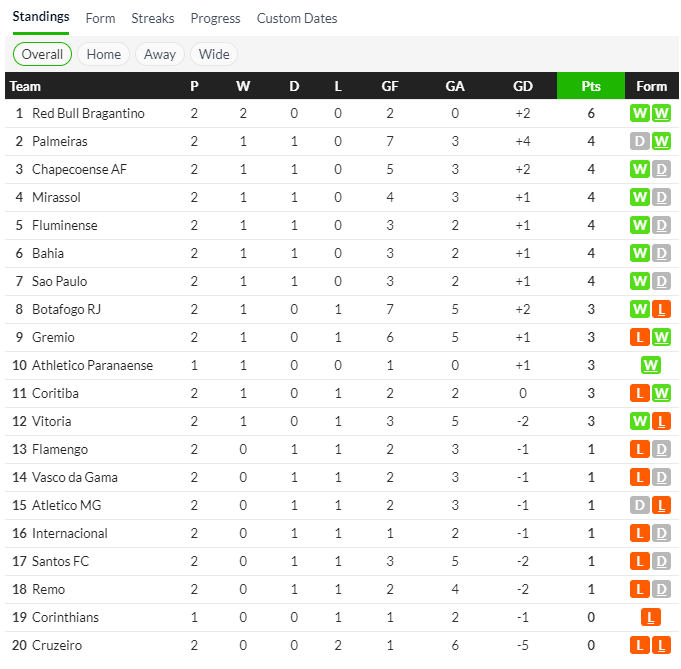Switch to Away standings filter
This screenshot has height=669, width=681.
[x=159, y=54]
